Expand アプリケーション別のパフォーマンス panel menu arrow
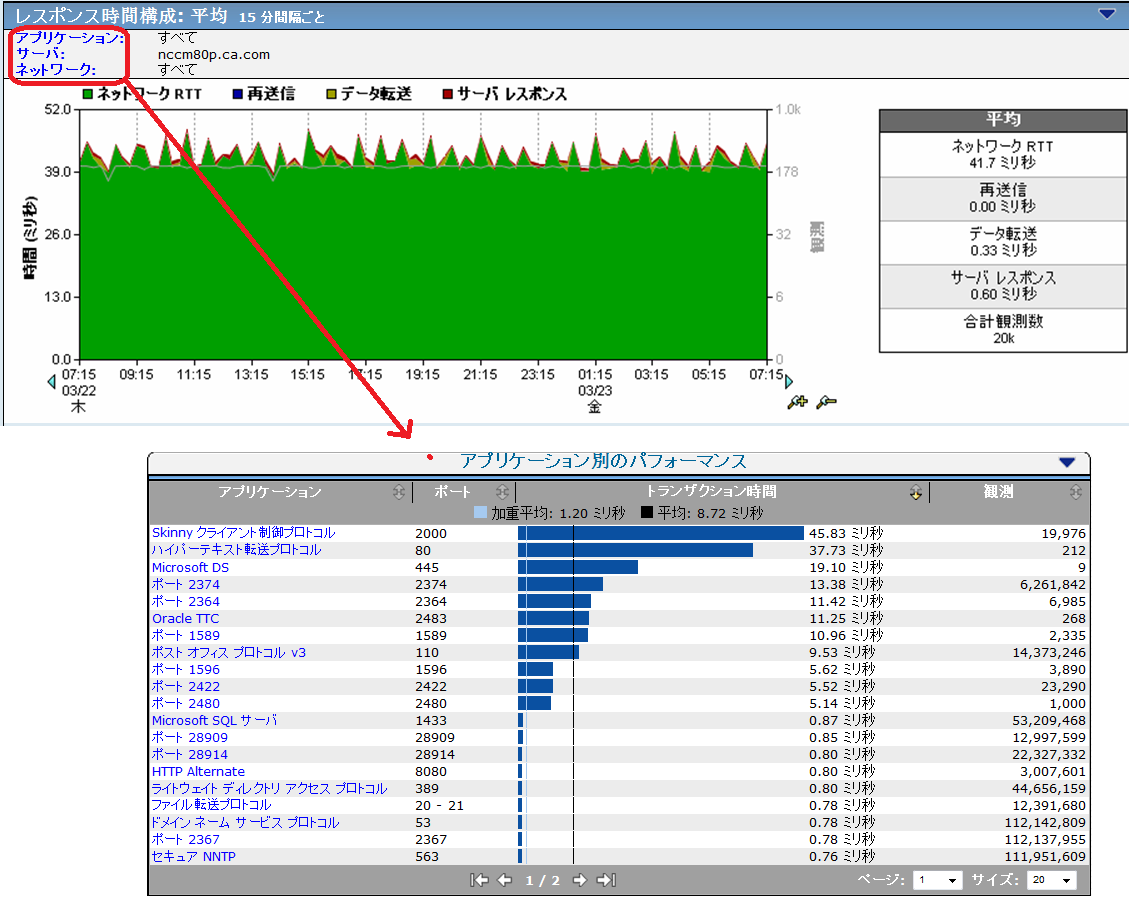Screen dimensions: 1129x911 pyautogui.click(x=1066, y=462)
